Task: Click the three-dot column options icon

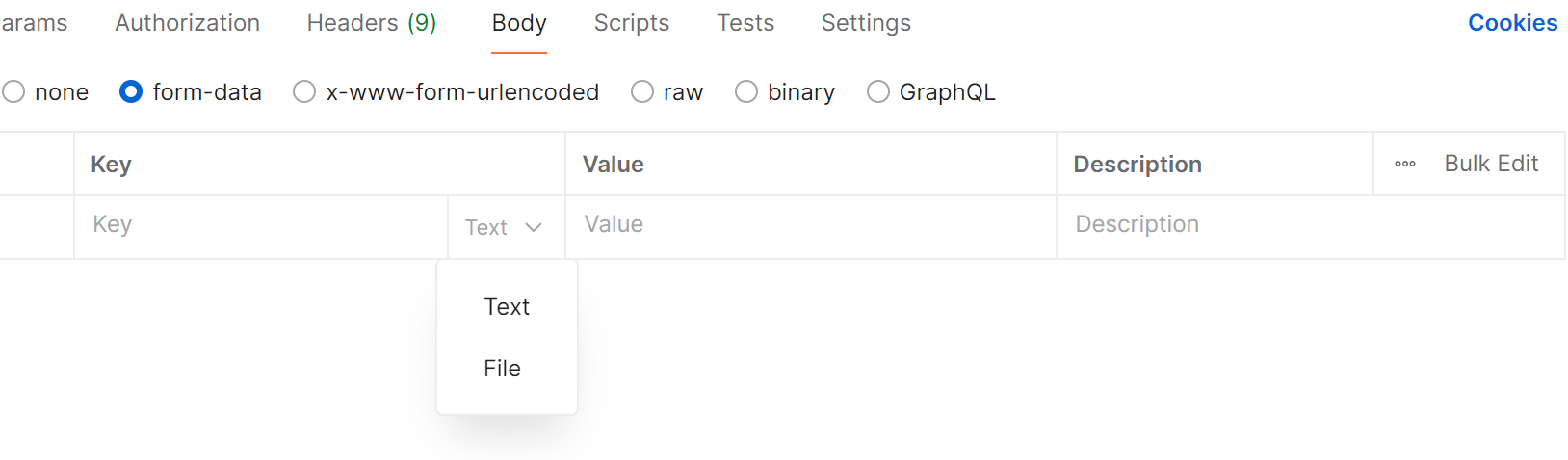Action: (x=1405, y=164)
